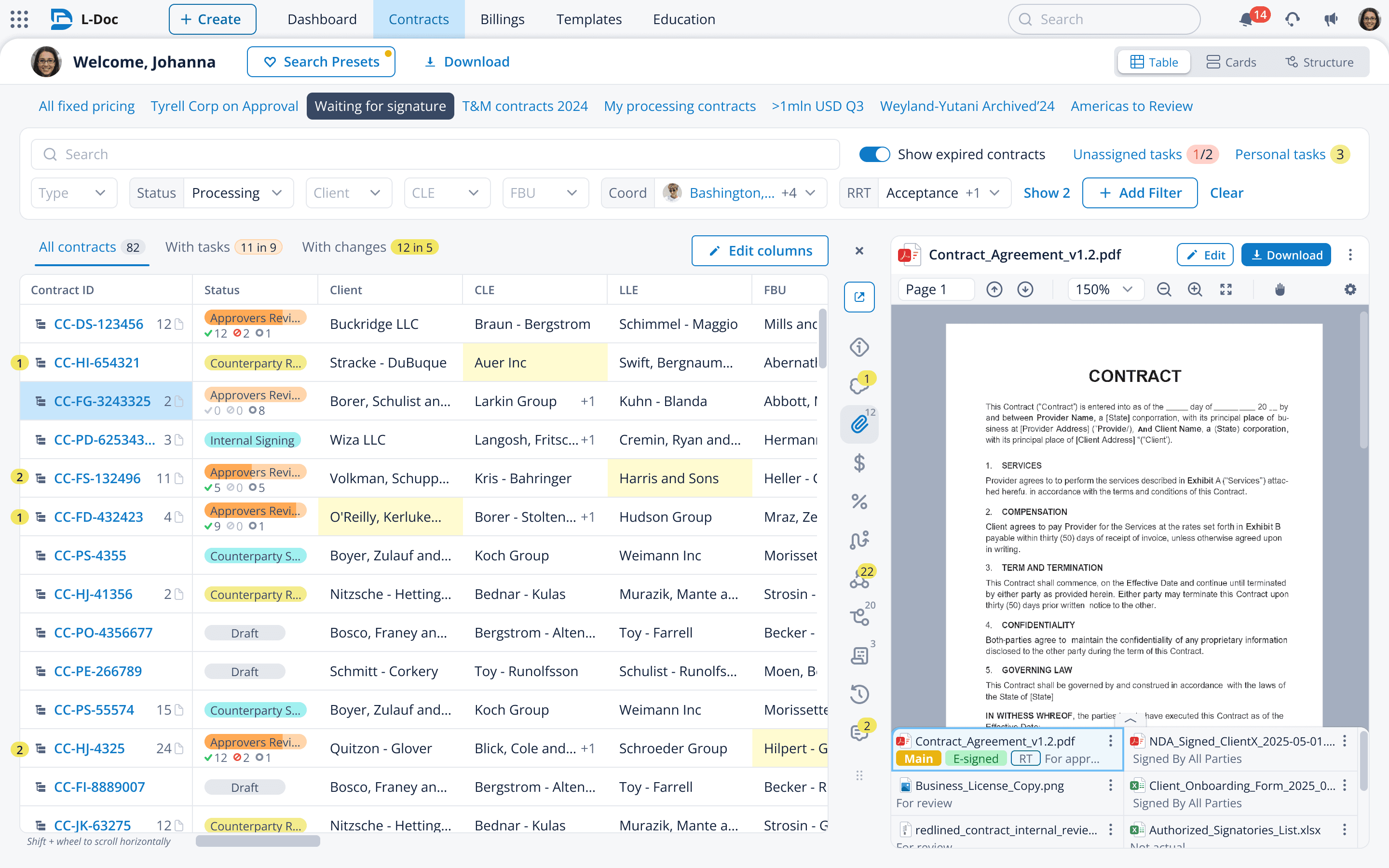The height and width of the screenshot is (868, 1389).
Task: Click the Edit columns button
Action: [759, 251]
